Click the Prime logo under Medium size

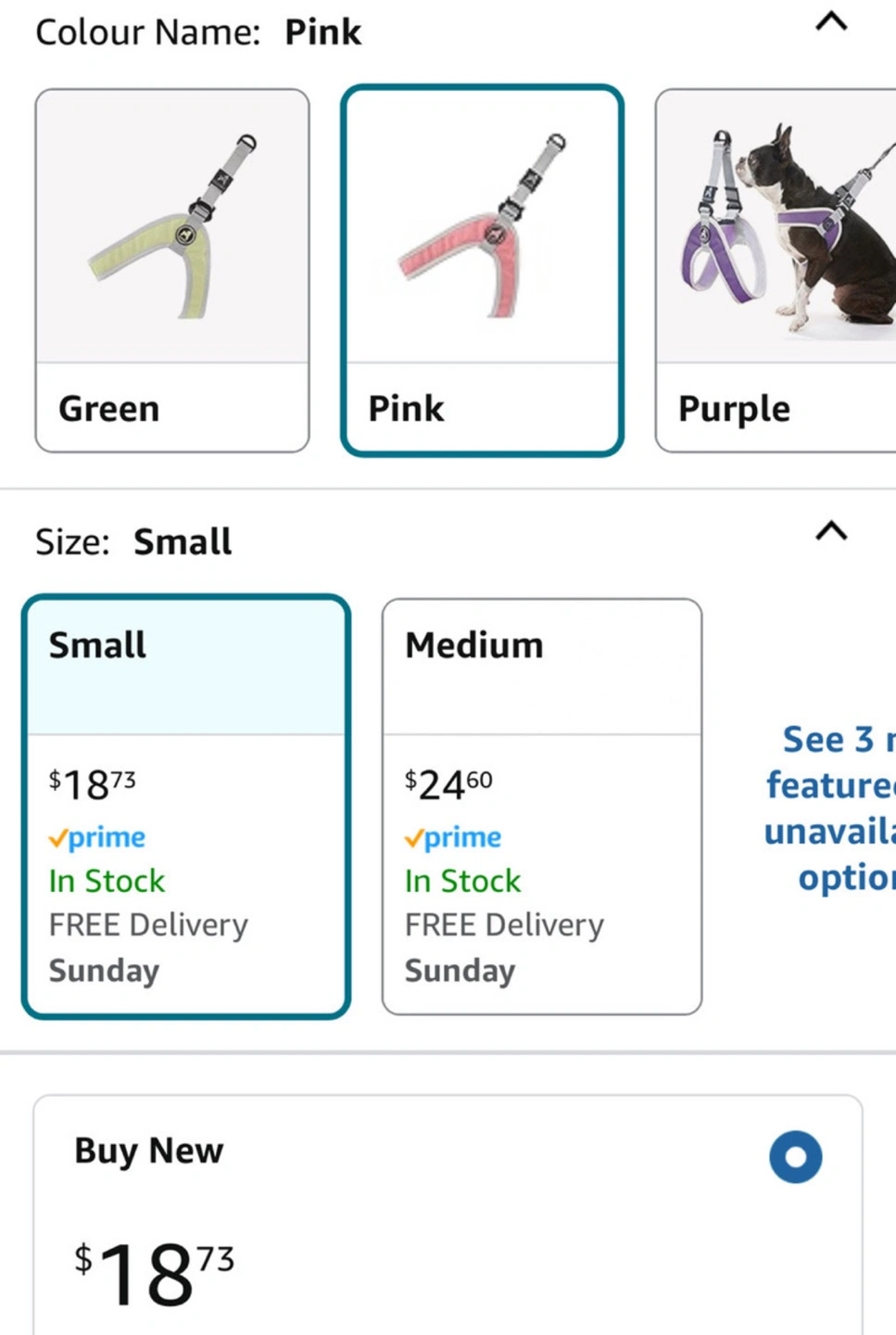pyautogui.click(x=453, y=838)
